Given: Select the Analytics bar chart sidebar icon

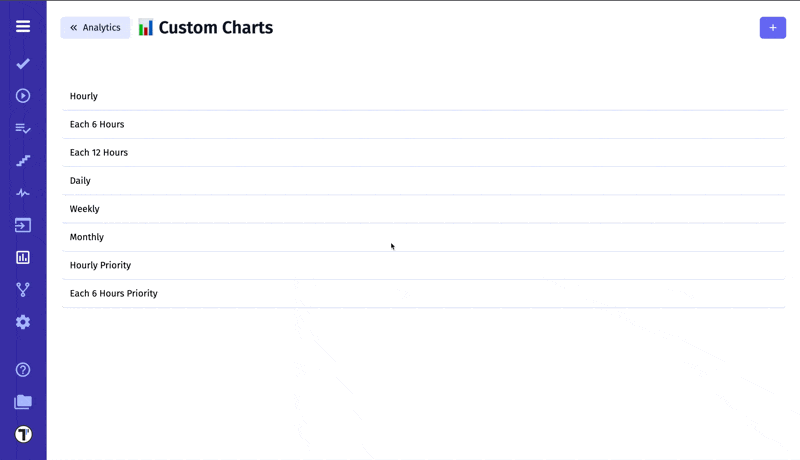Looking at the screenshot, I should pos(23,257).
